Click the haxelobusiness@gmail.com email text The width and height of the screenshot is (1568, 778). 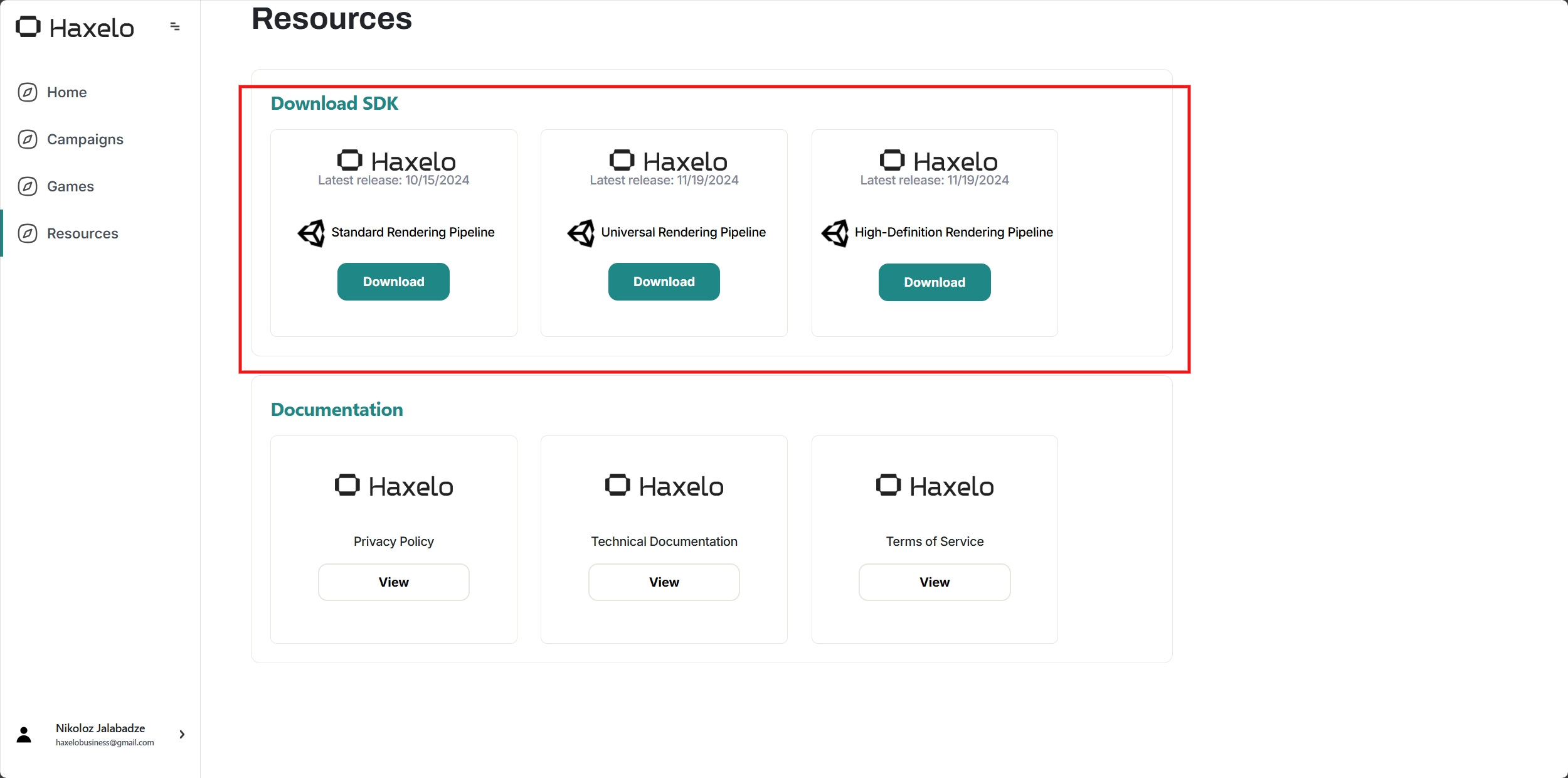coord(105,742)
